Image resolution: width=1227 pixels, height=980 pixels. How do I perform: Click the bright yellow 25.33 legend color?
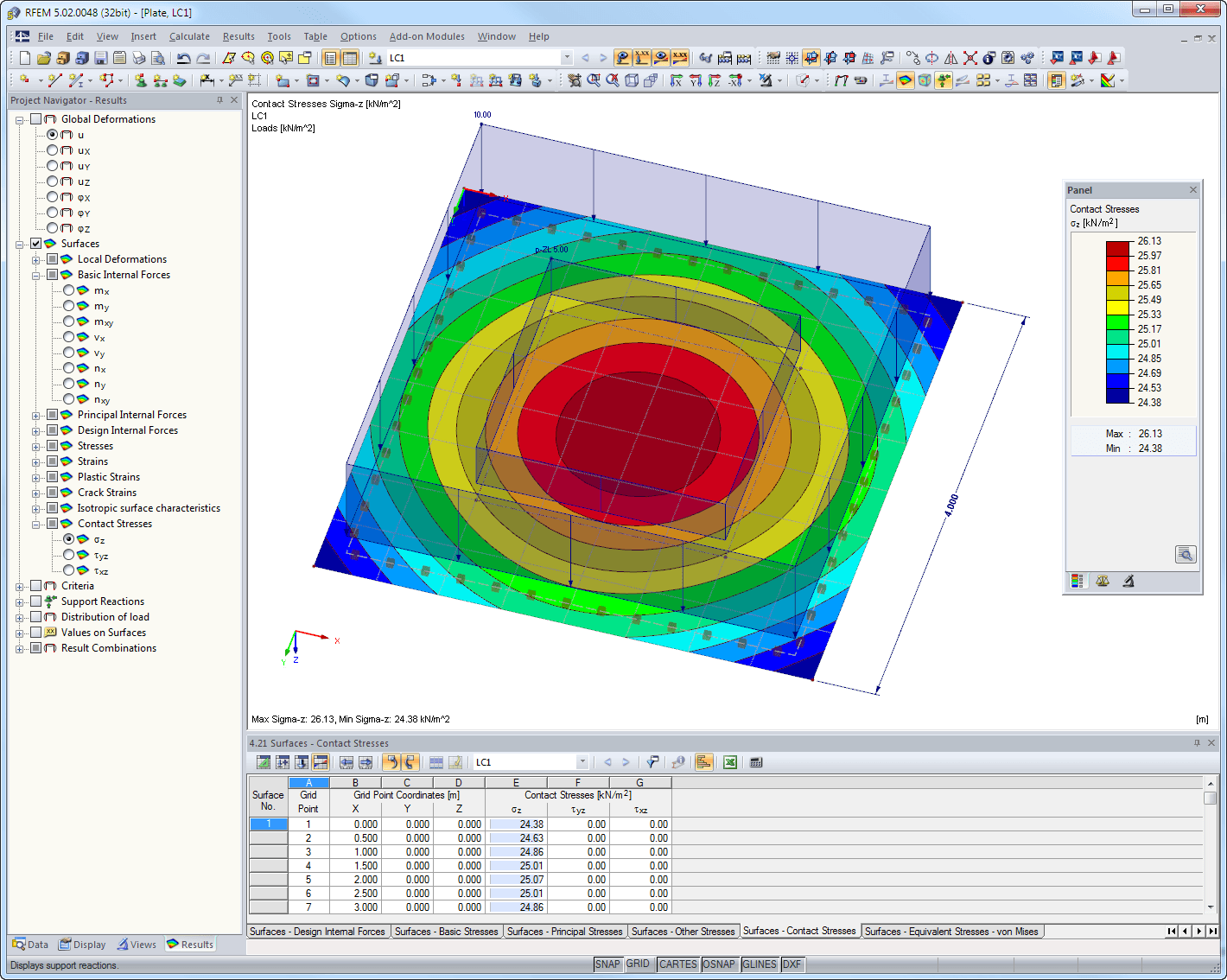1118,308
